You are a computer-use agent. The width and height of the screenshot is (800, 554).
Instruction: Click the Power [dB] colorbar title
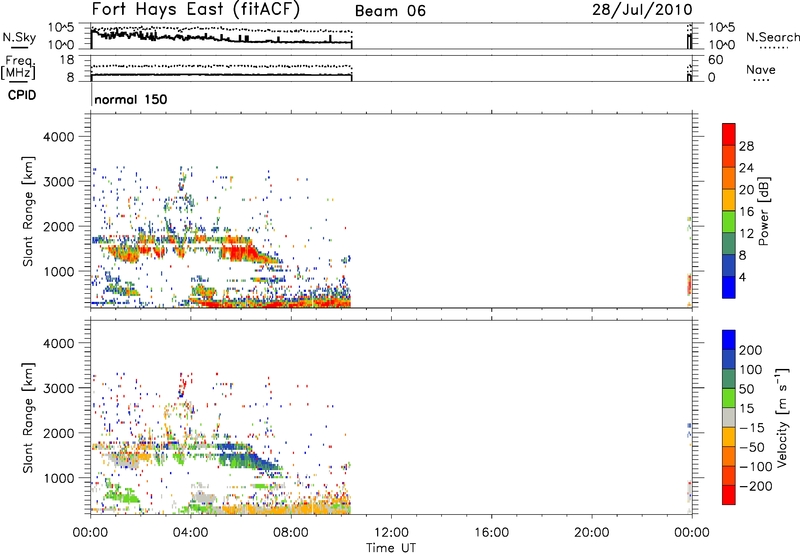[x=763, y=211]
